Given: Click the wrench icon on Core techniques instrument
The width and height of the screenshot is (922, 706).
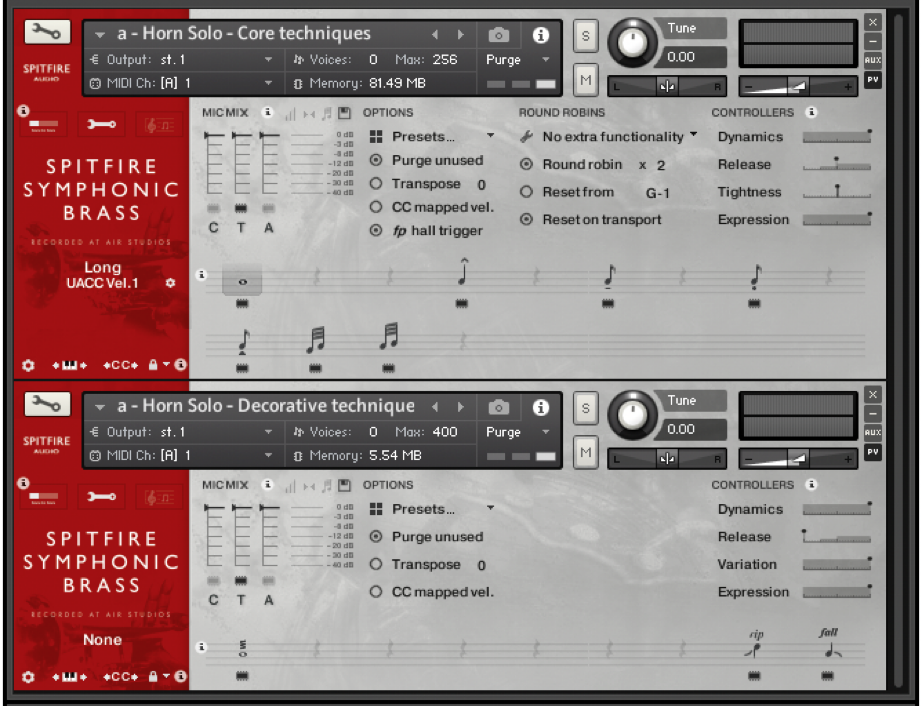Looking at the screenshot, I should (x=47, y=32).
